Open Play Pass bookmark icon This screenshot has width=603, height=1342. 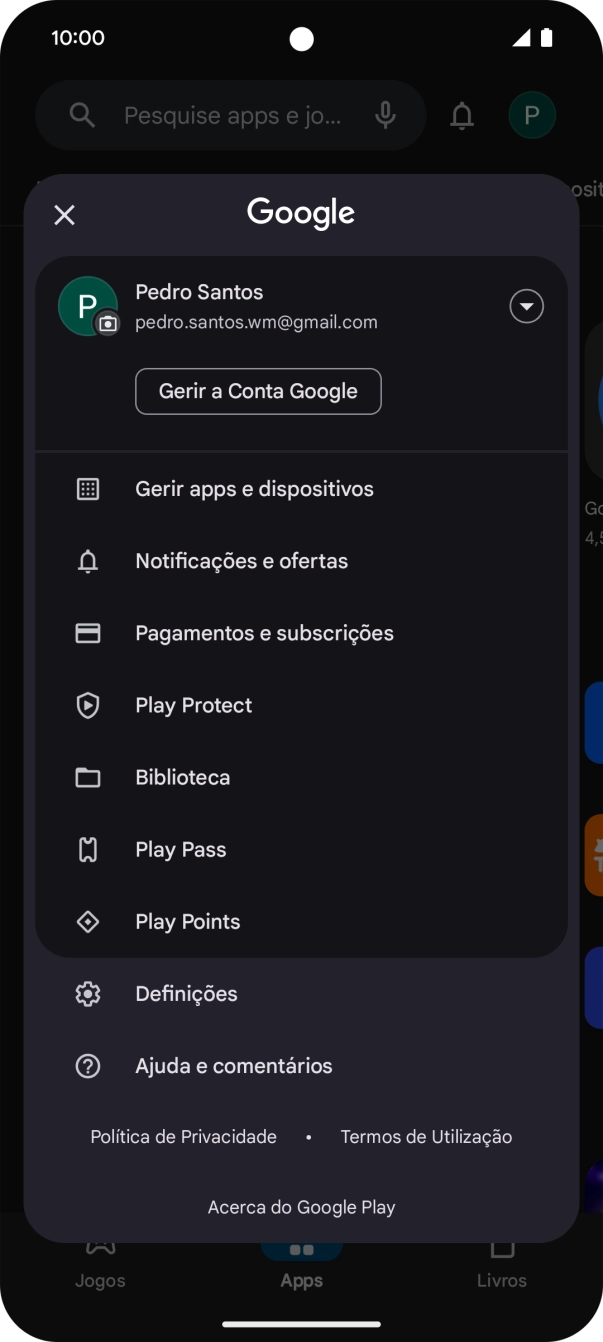pyautogui.click(x=88, y=849)
